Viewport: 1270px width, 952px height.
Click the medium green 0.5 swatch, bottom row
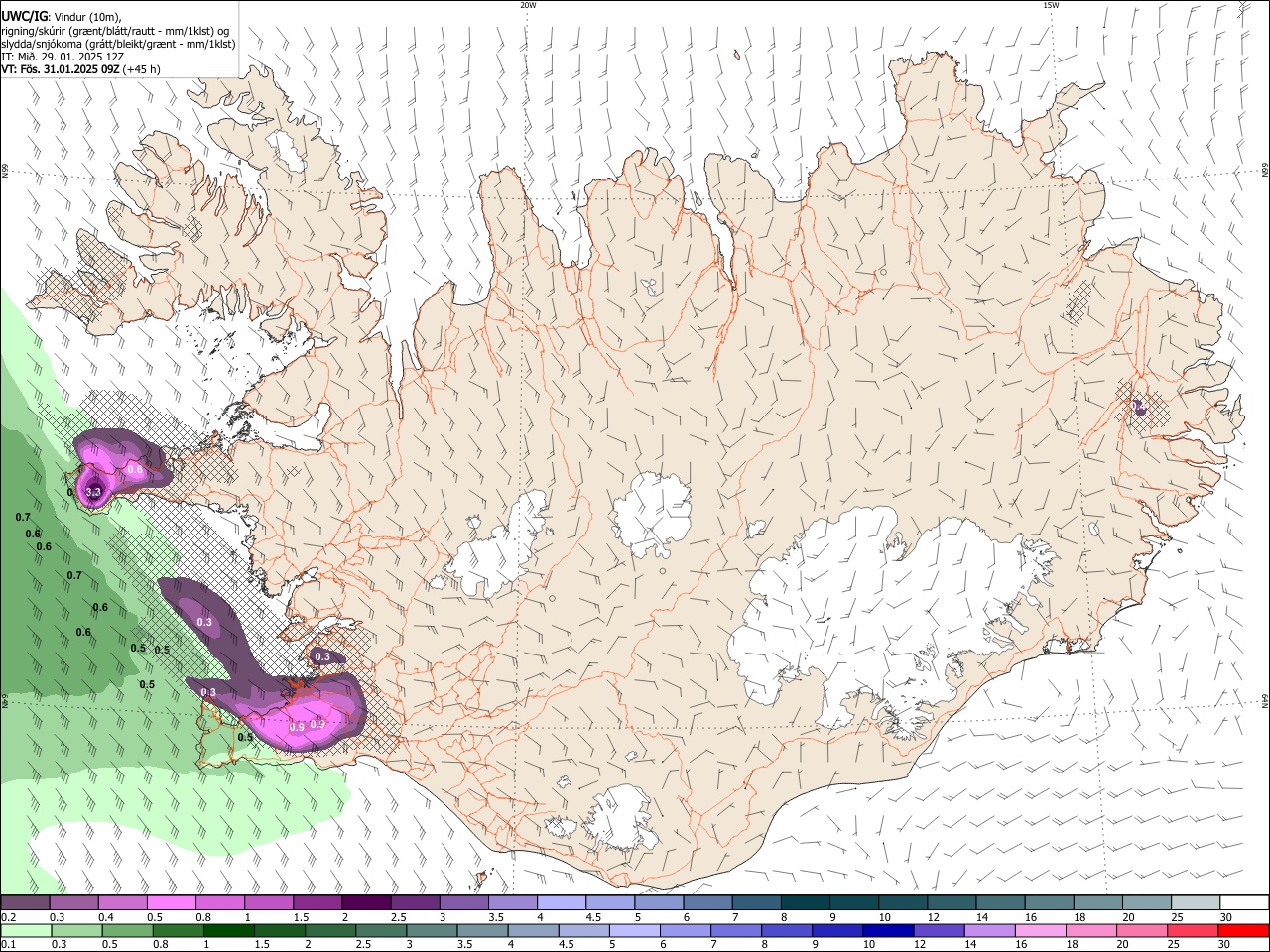127,930
